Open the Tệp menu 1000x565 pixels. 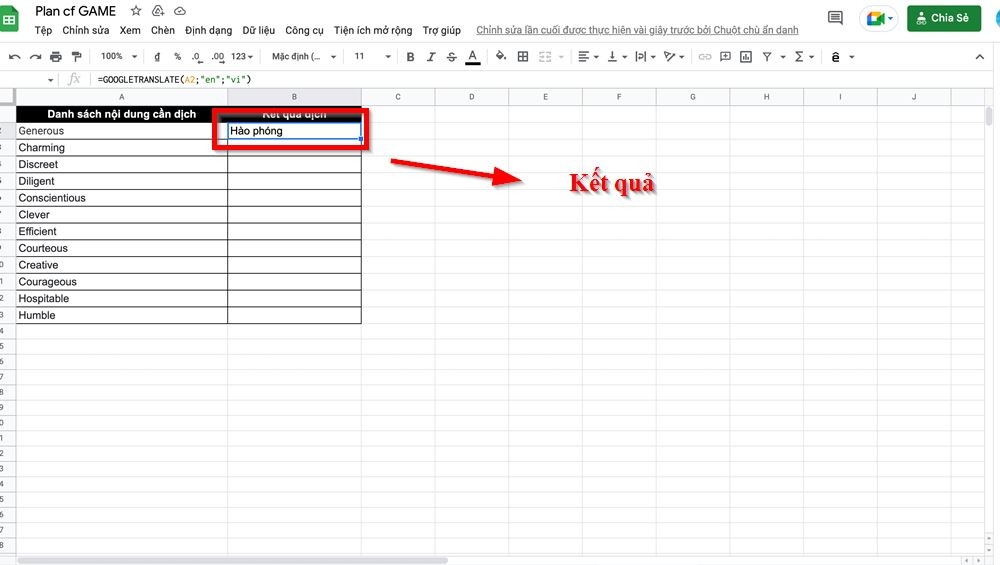click(x=43, y=30)
